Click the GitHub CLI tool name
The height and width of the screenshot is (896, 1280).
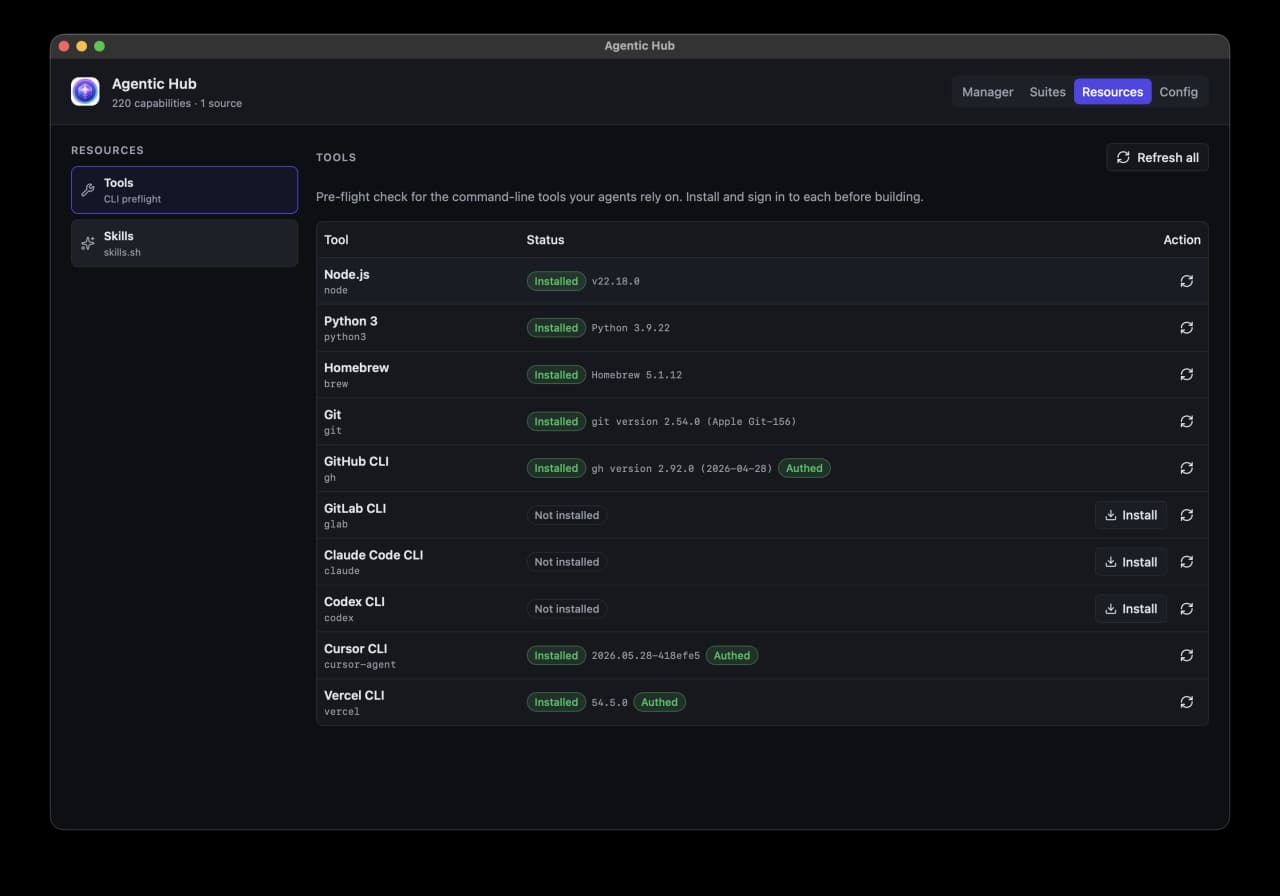pos(356,461)
